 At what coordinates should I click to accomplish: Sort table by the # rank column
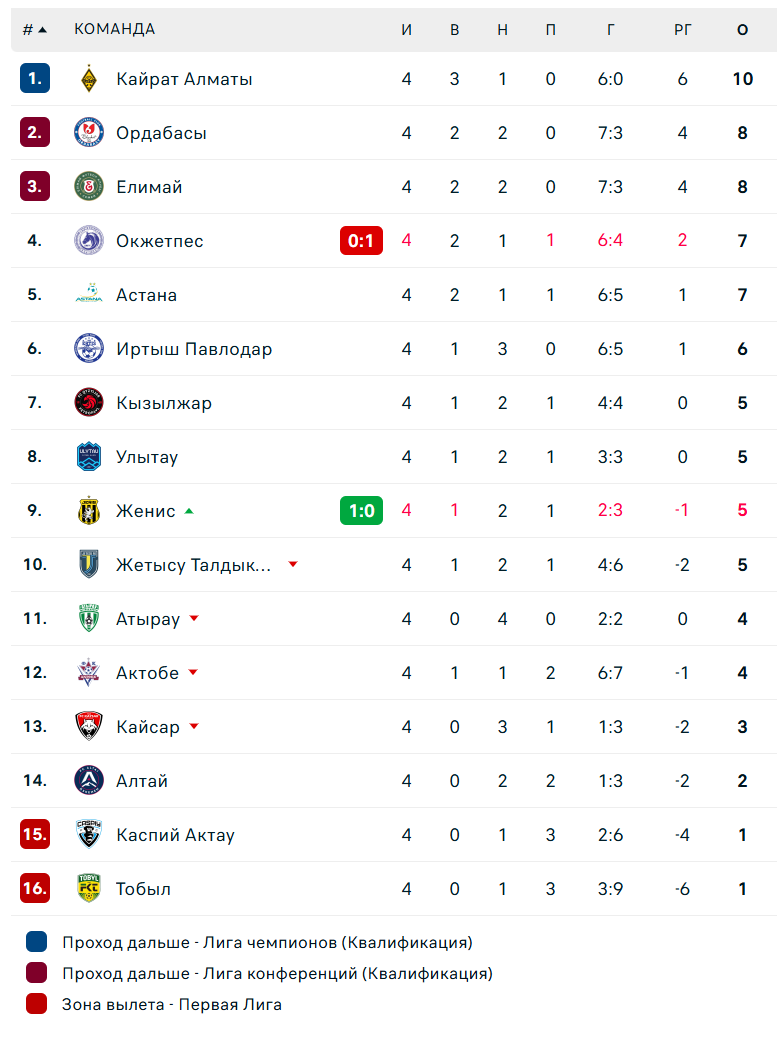pyautogui.click(x=34, y=30)
